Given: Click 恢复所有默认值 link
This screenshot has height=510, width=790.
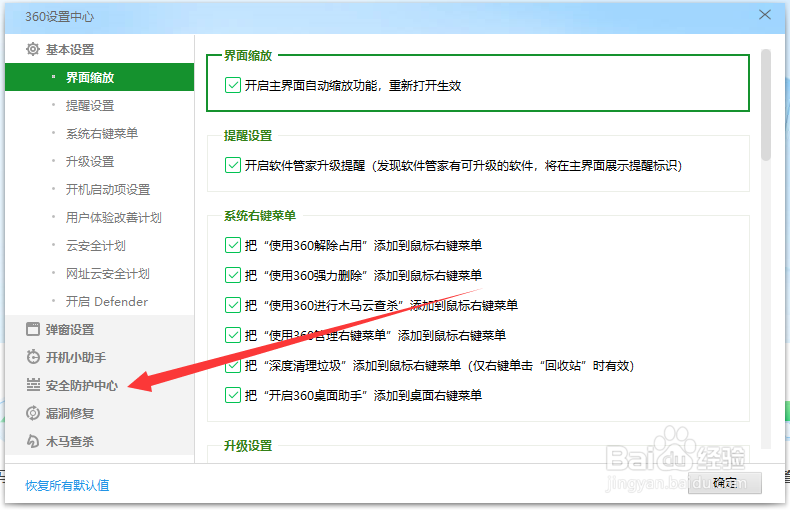Looking at the screenshot, I should (x=68, y=485).
